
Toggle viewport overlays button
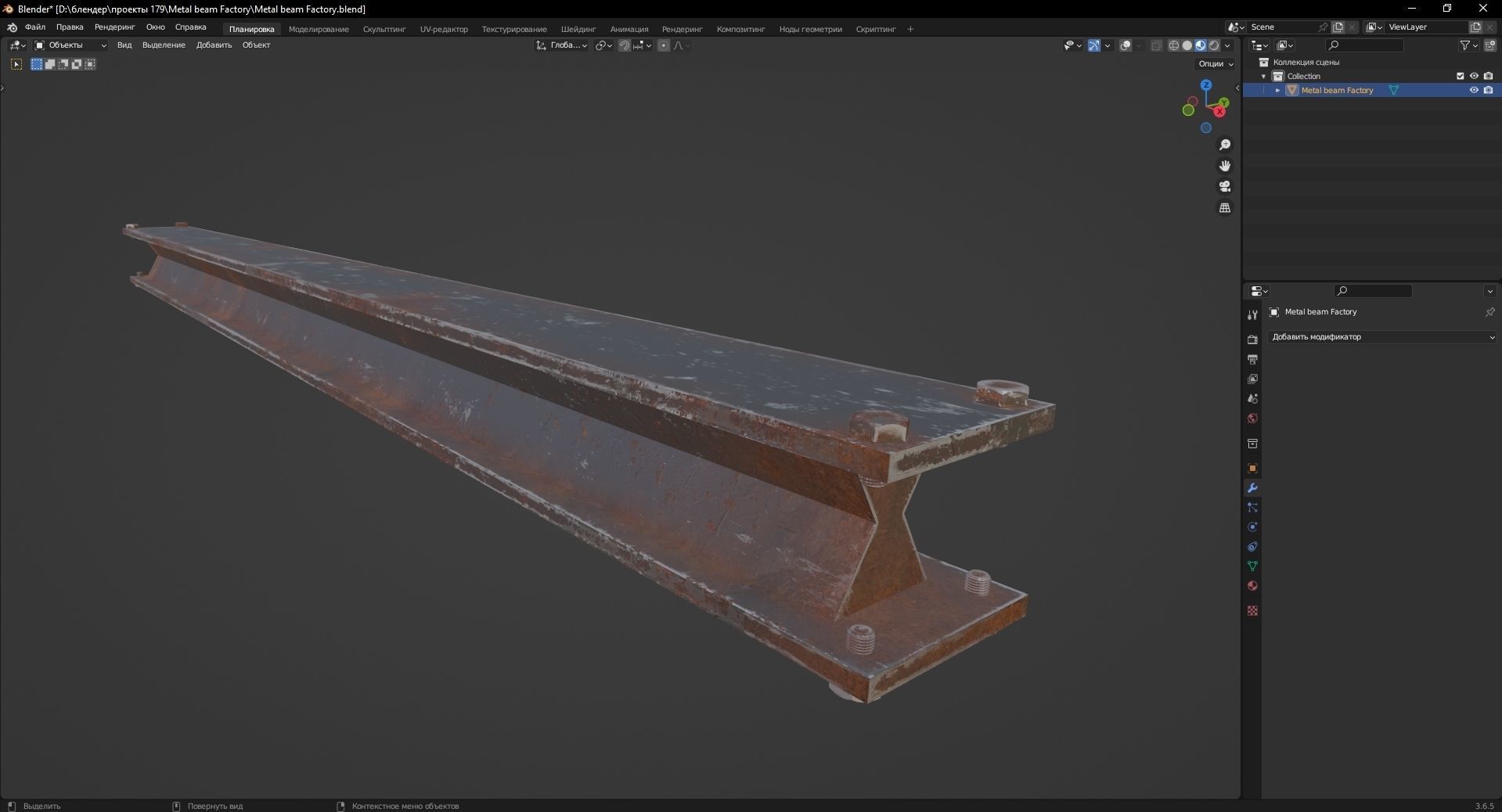point(1126,45)
